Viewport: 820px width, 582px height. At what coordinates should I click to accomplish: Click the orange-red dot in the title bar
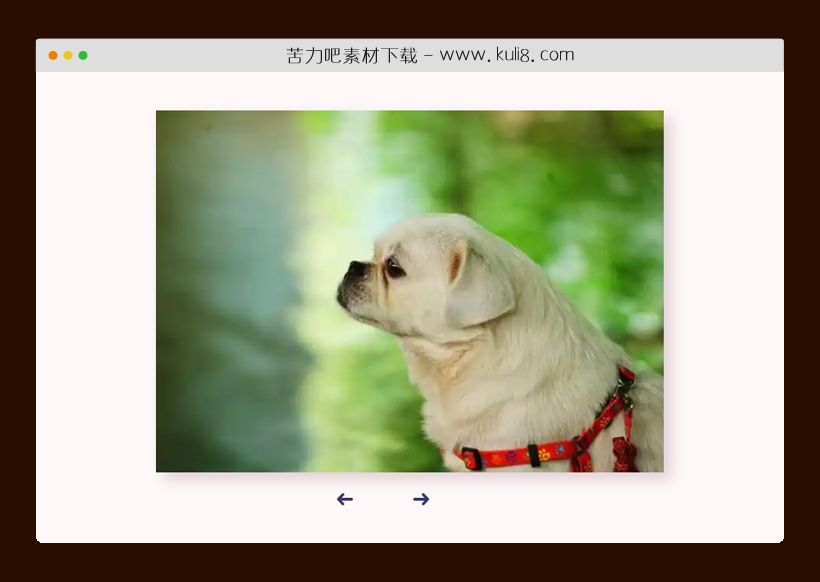[x=53, y=55]
